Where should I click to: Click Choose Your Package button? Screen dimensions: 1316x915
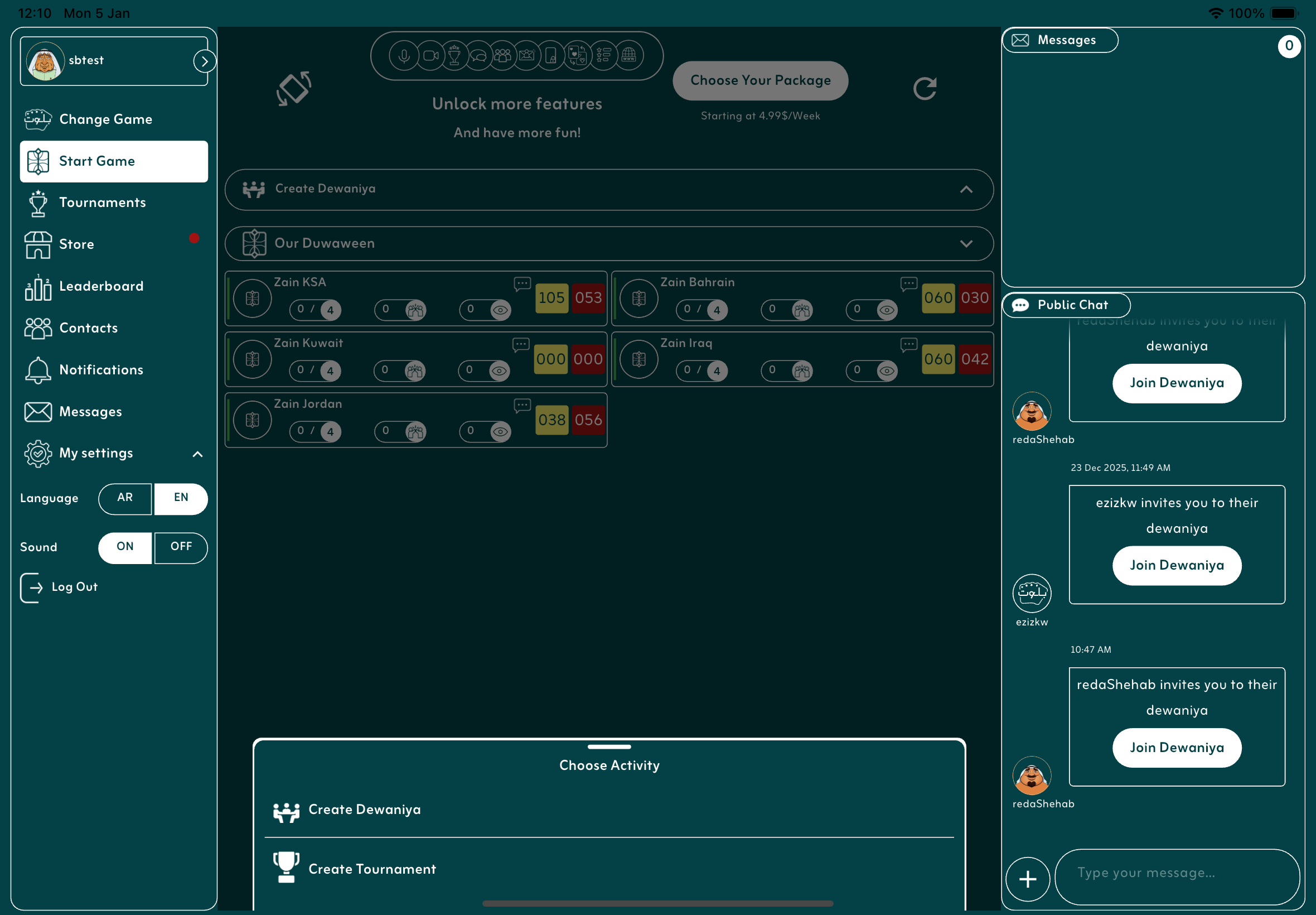pyautogui.click(x=759, y=80)
